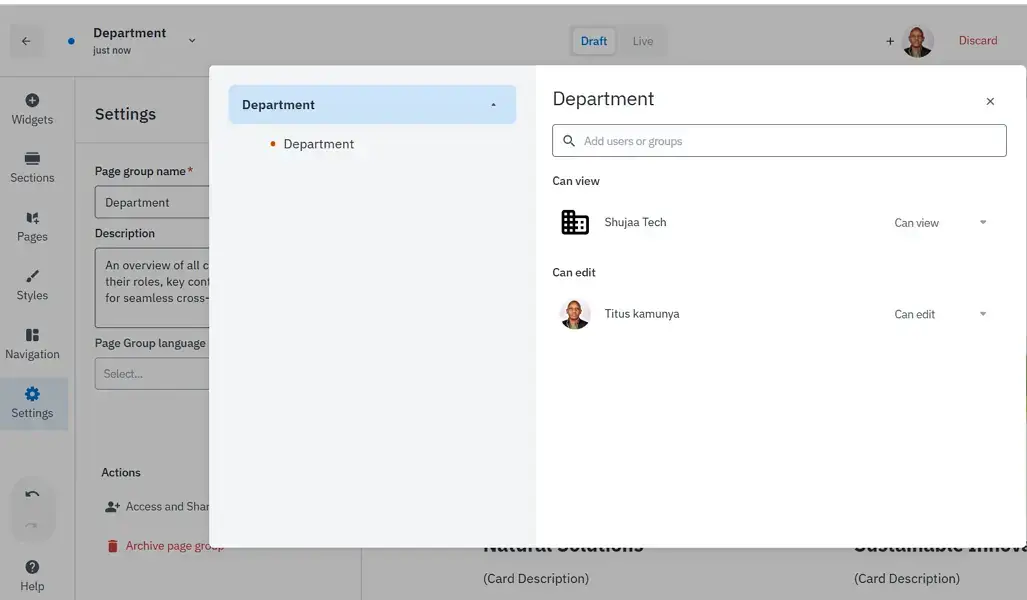Click the back arrow button
This screenshot has height=600, width=1027.
[26, 41]
